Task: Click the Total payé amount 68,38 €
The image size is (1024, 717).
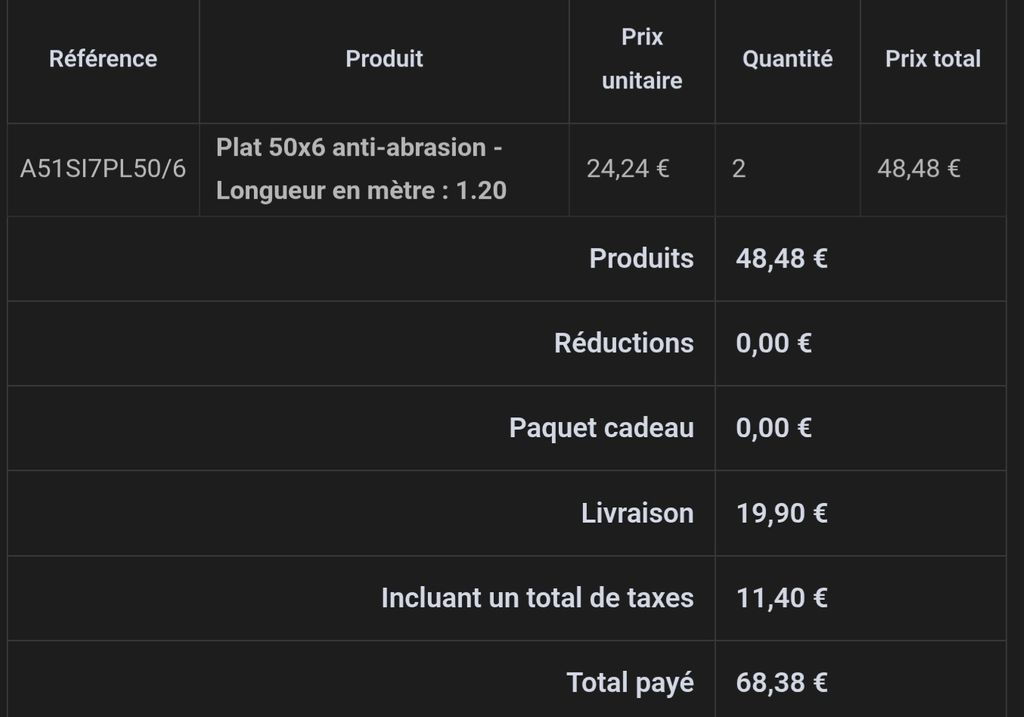Action: [782, 682]
